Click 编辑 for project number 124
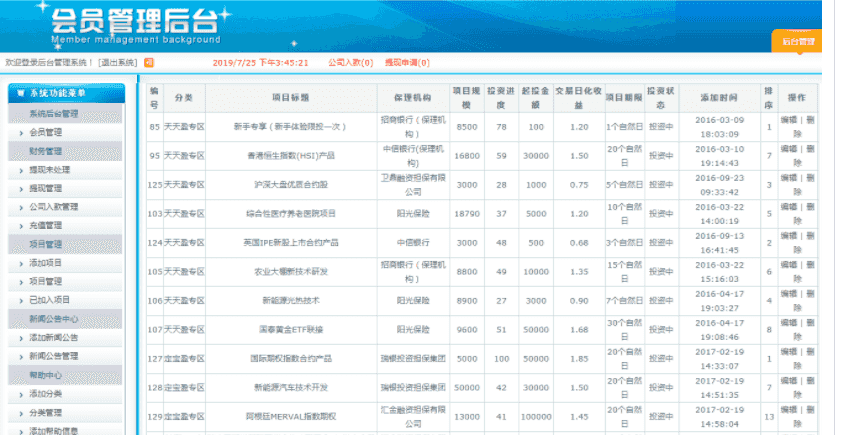The width and height of the screenshot is (842, 435). (788, 236)
